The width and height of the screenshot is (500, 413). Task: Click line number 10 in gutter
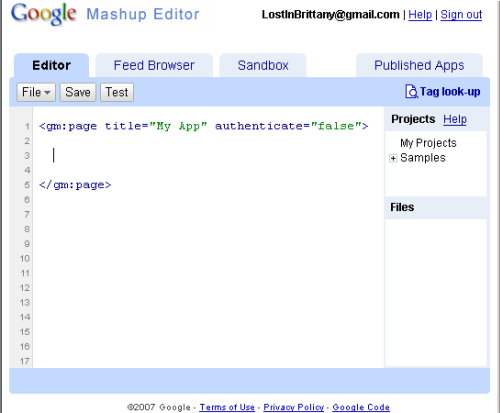pyautogui.click(x=25, y=258)
